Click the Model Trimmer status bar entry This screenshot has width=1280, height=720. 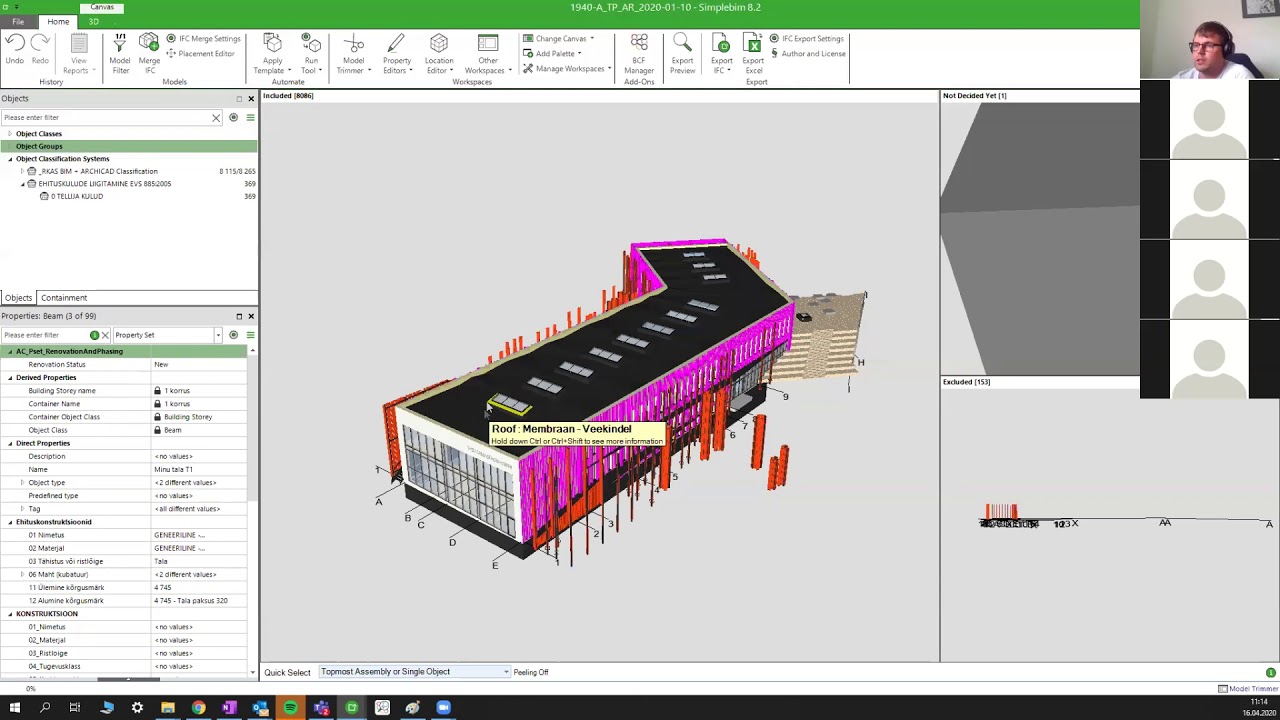tap(1248, 689)
